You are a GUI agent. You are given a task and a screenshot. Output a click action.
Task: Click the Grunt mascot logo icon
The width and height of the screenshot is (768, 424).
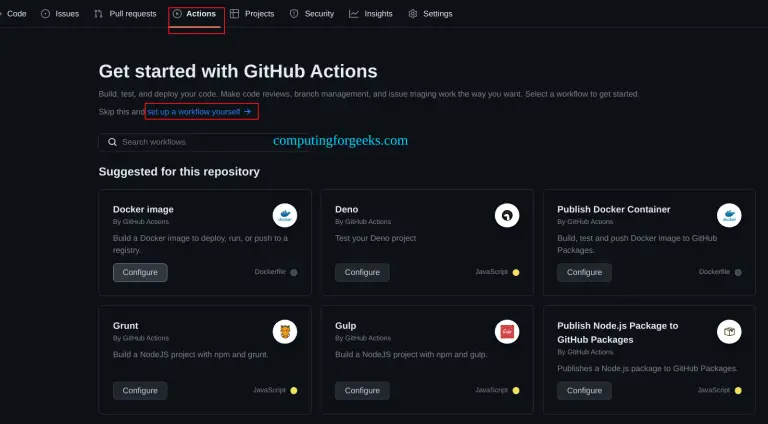coord(285,332)
